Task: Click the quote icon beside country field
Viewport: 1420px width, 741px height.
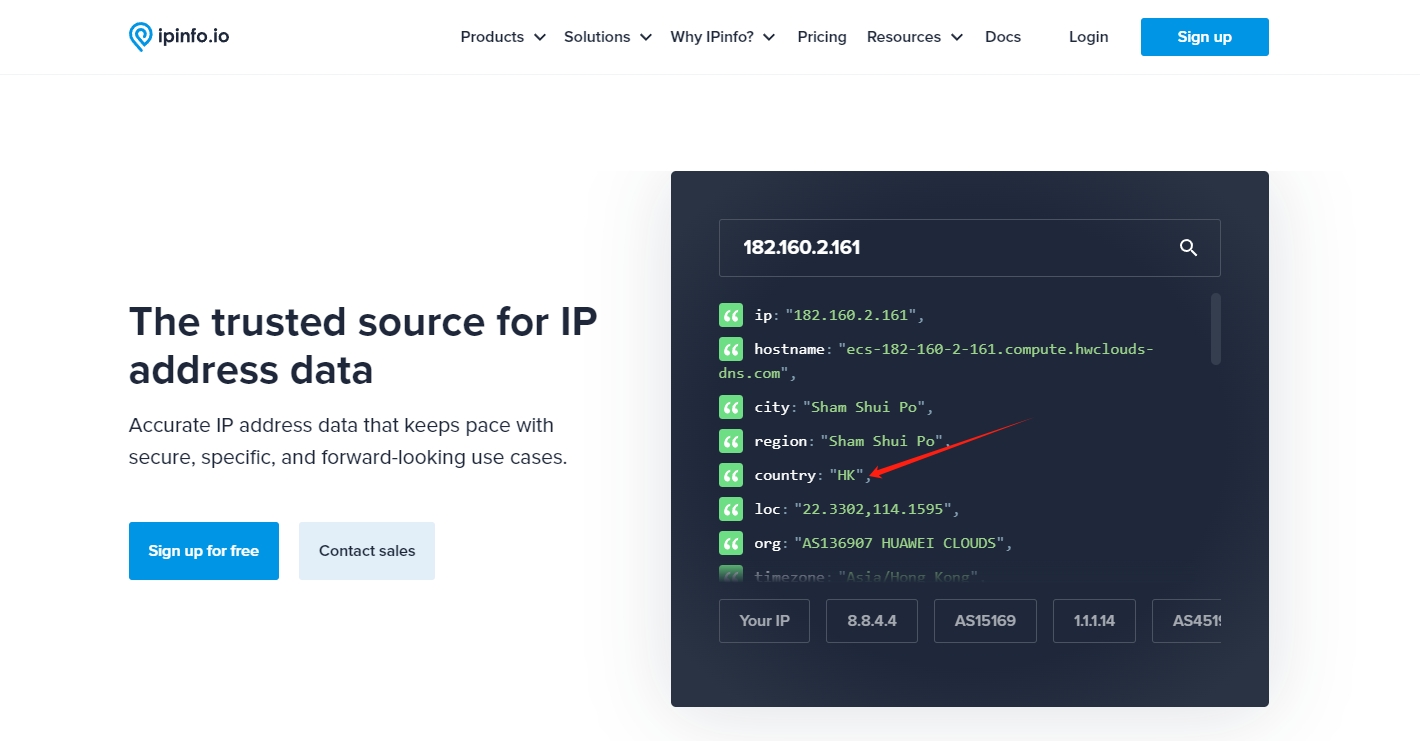Action: (x=731, y=475)
